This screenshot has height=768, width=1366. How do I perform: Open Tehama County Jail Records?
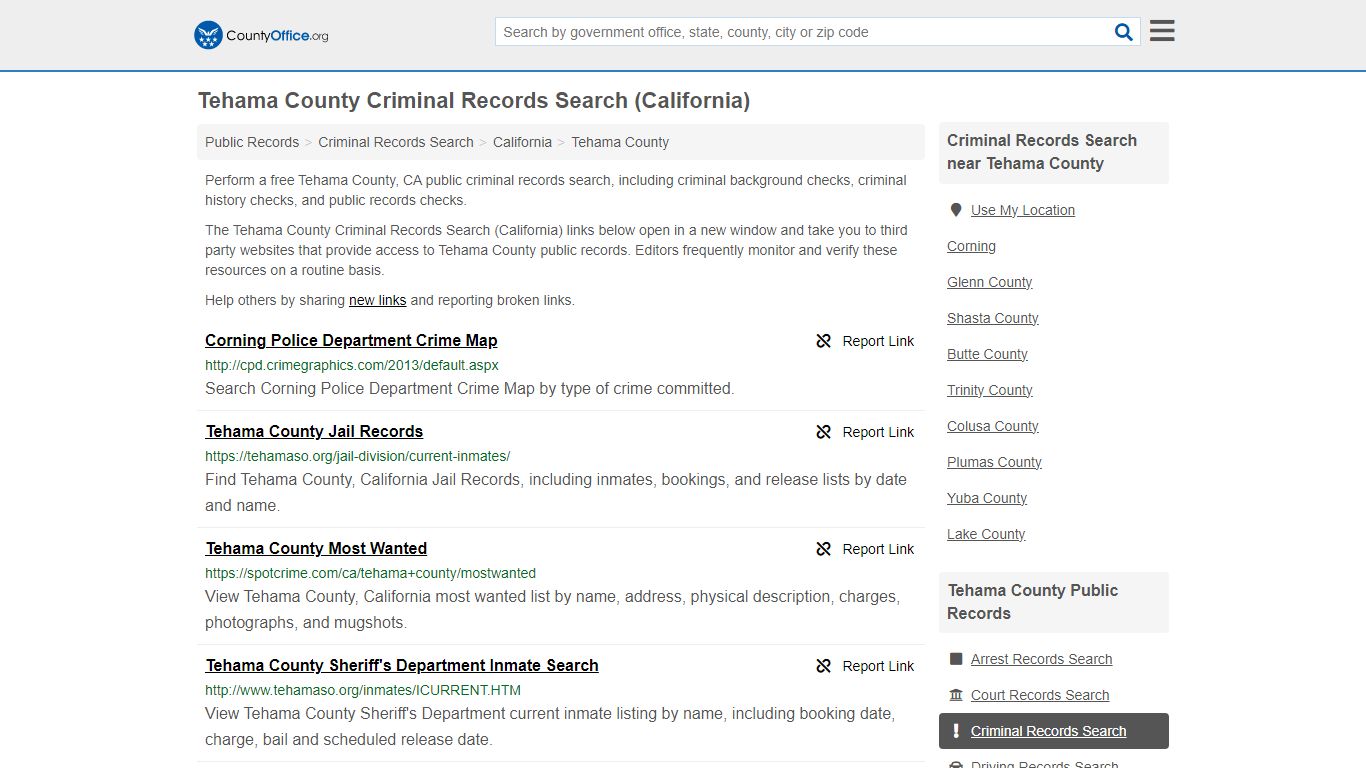(314, 431)
